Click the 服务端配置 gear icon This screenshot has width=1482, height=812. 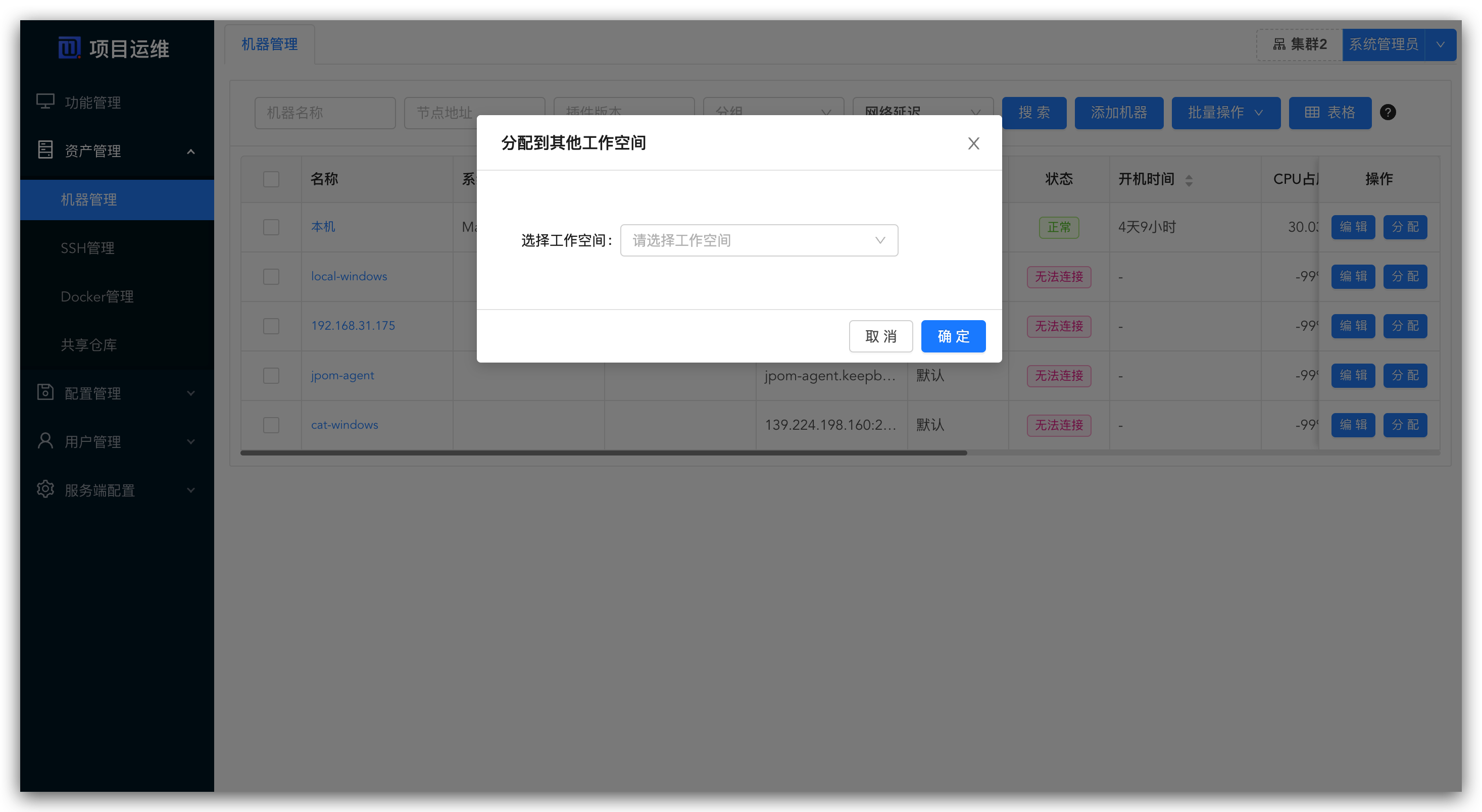click(45, 489)
